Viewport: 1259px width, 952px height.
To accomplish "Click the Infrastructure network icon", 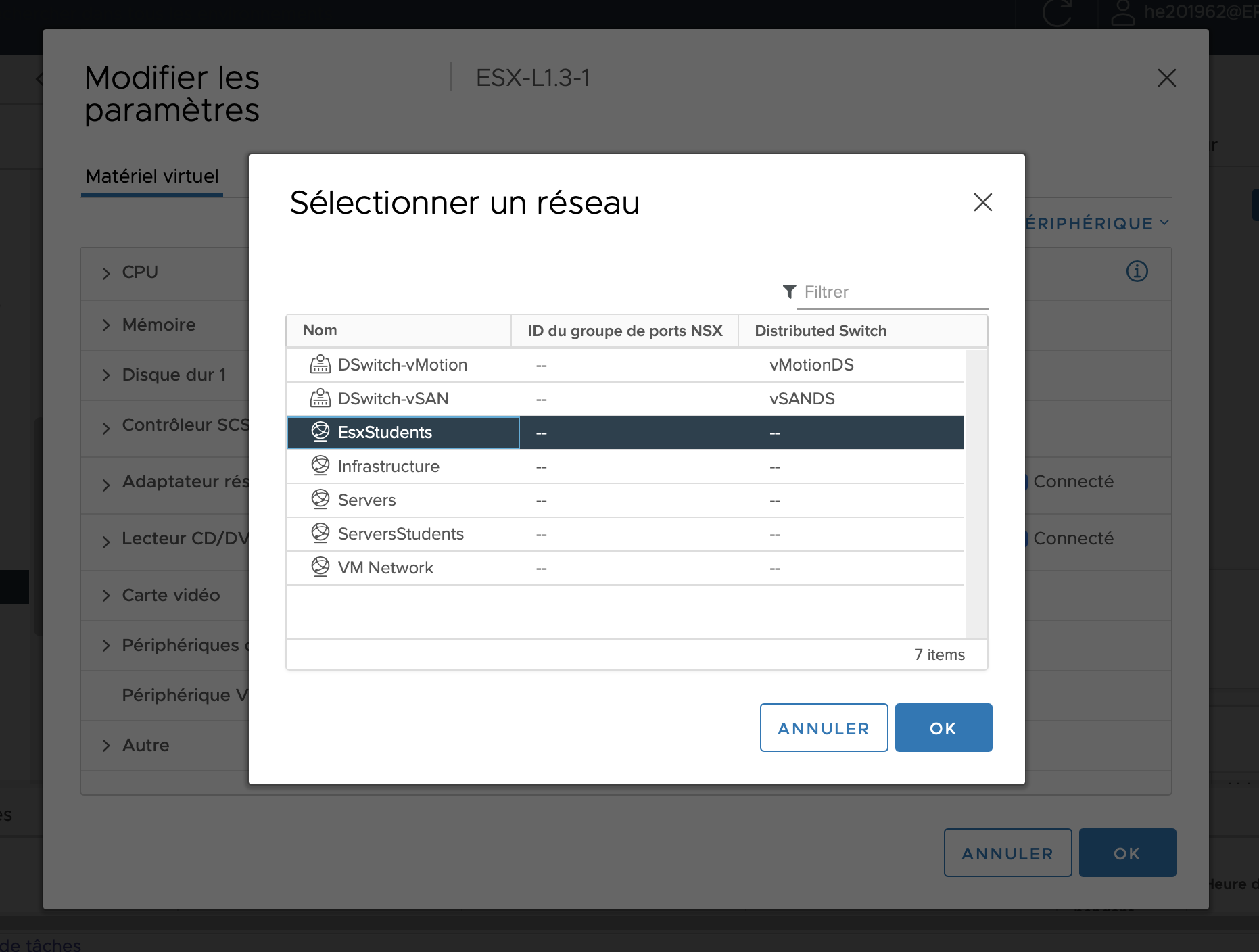I will pos(320,465).
